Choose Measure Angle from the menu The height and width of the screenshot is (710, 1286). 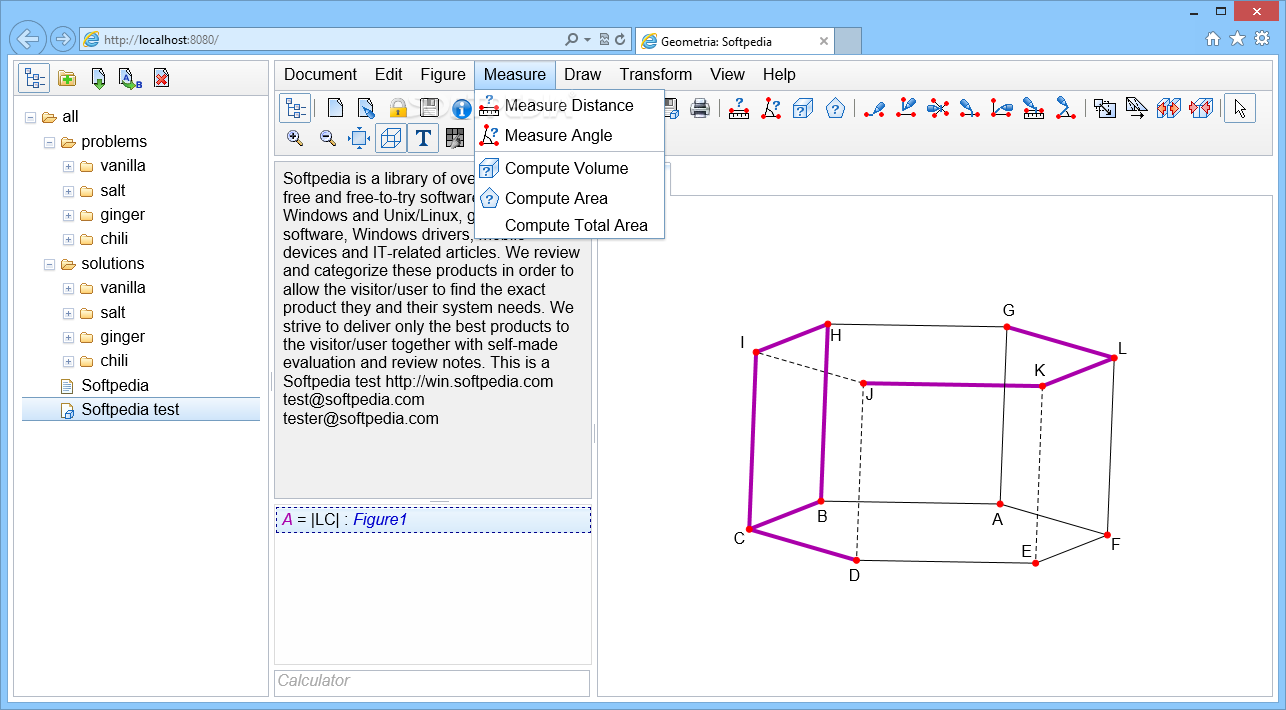[569, 135]
